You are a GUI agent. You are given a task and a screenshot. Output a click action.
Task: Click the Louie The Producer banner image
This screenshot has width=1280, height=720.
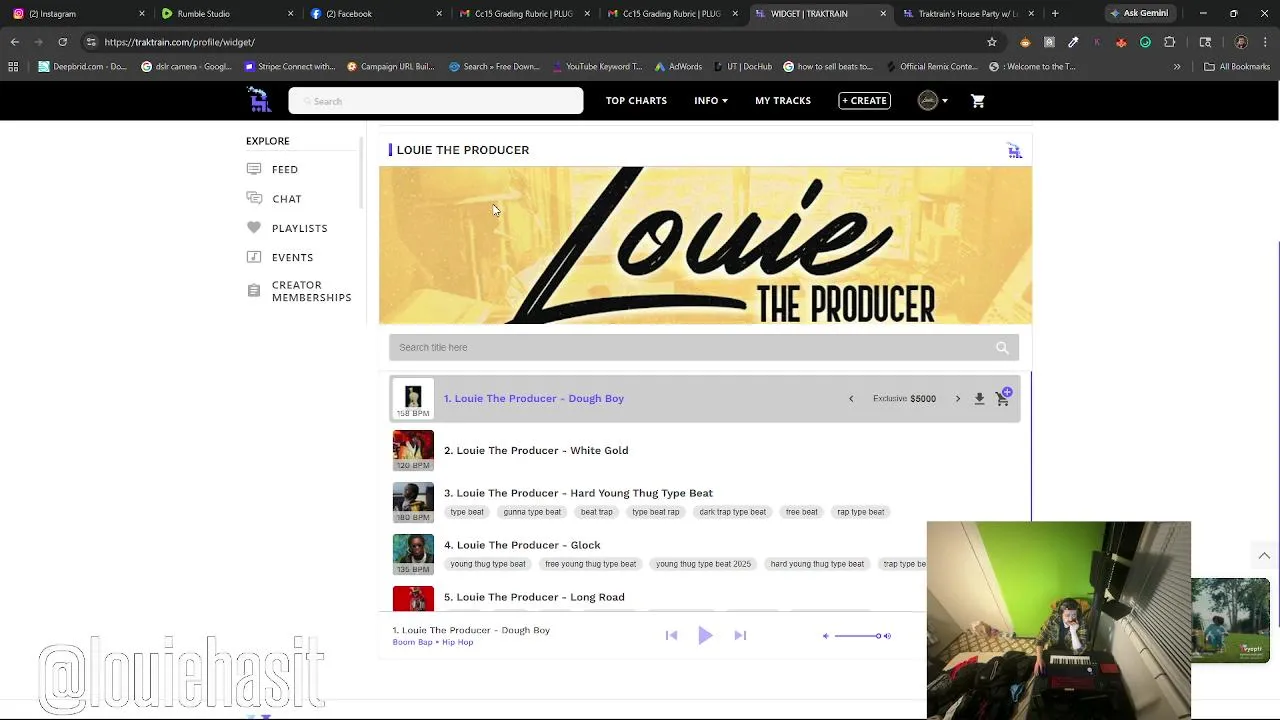[705, 245]
